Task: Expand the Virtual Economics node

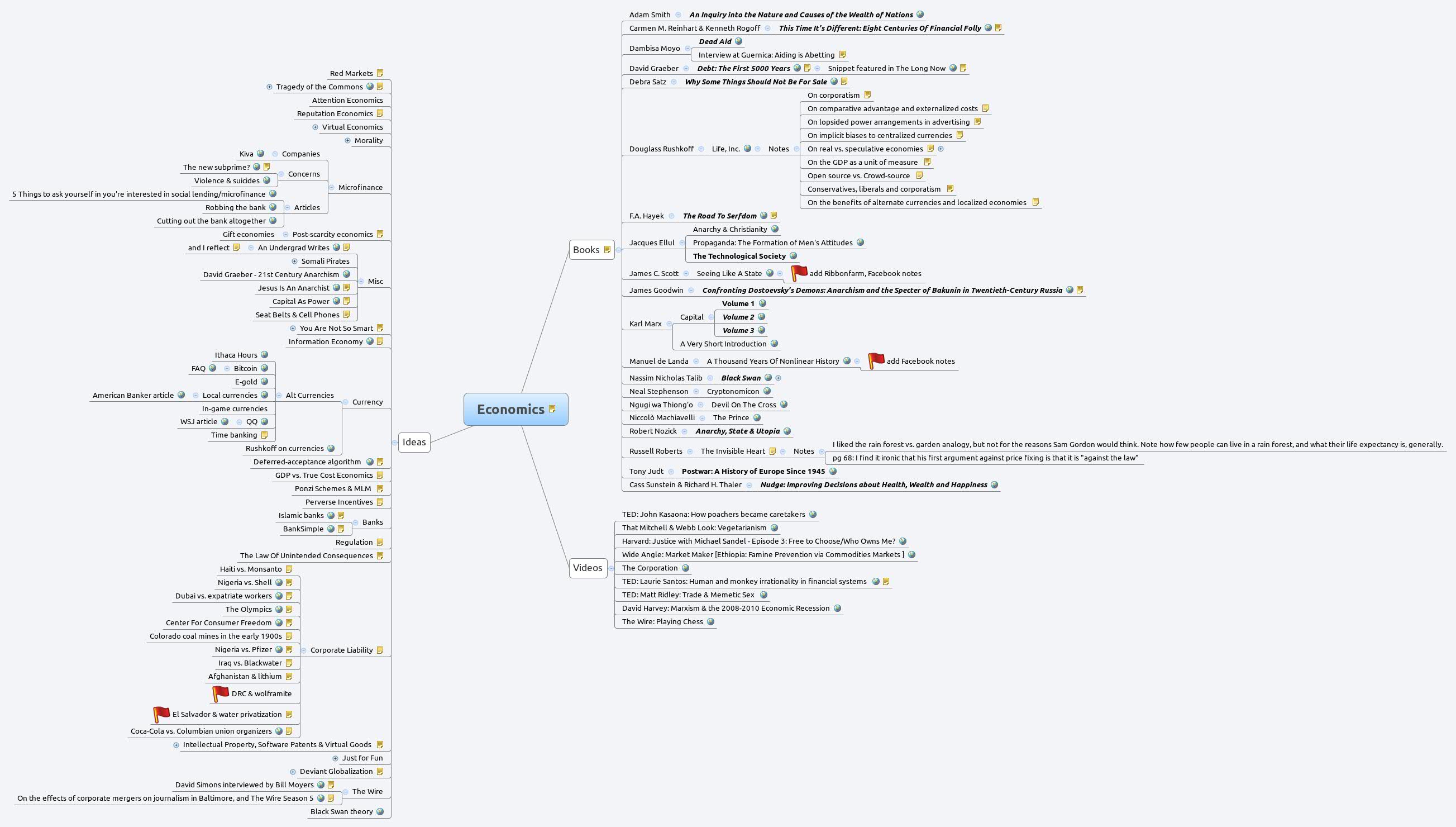Action: point(316,127)
